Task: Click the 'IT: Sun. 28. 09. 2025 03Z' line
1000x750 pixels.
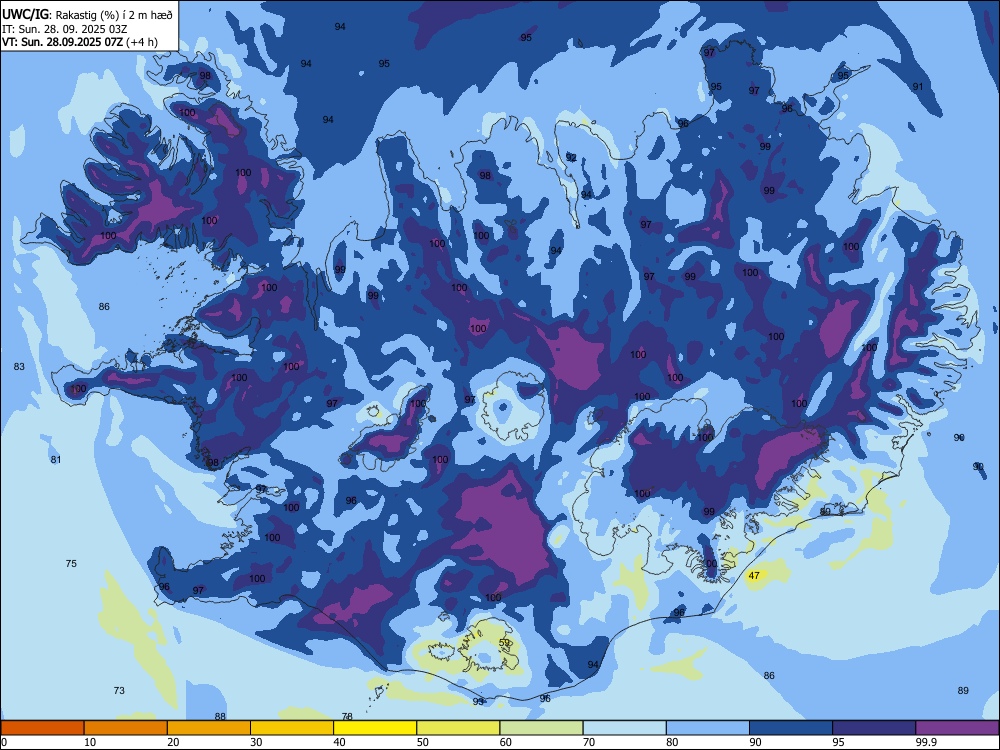Action: 64,29
